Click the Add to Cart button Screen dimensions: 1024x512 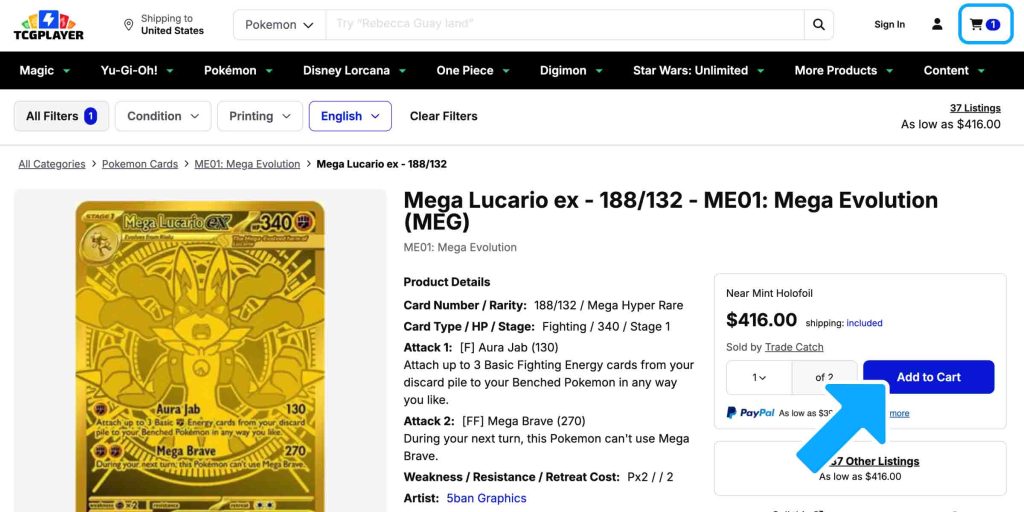pos(928,377)
